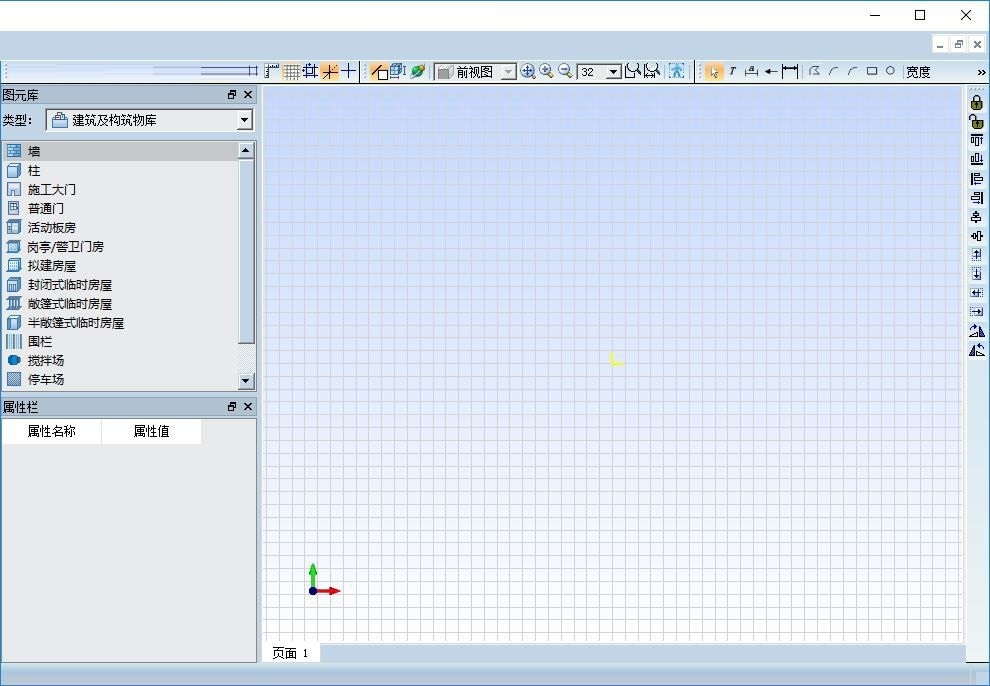Viewport: 990px width, 686px height.
Task: Toggle the grid display icon
Action: click(x=290, y=71)
